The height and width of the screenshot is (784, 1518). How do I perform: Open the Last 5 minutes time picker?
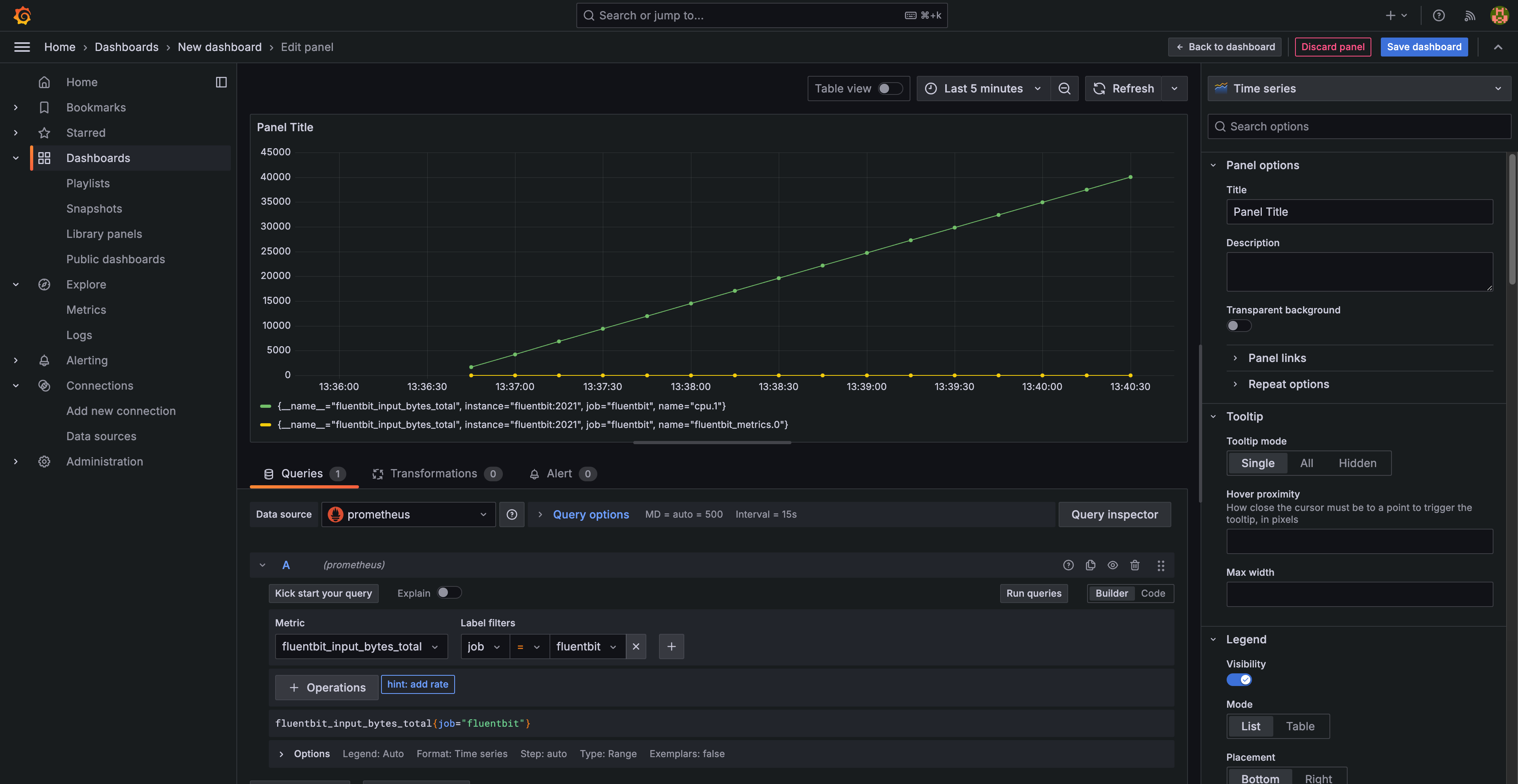pos(983,89)
